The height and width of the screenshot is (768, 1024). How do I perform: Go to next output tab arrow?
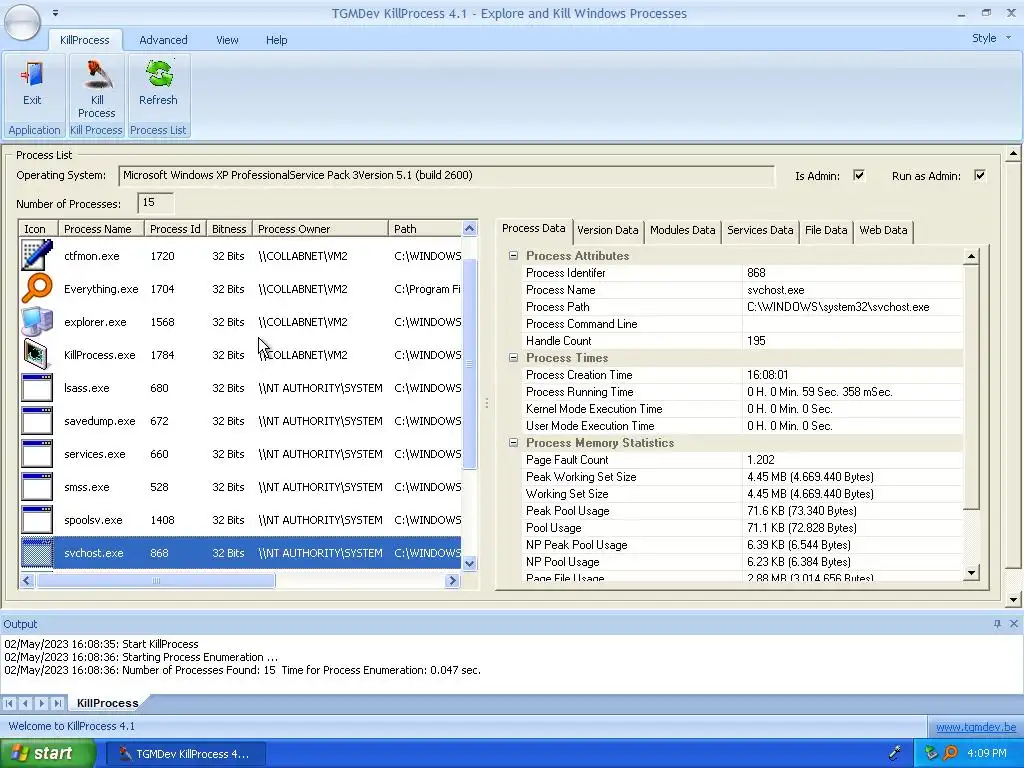tap(41, 703)
